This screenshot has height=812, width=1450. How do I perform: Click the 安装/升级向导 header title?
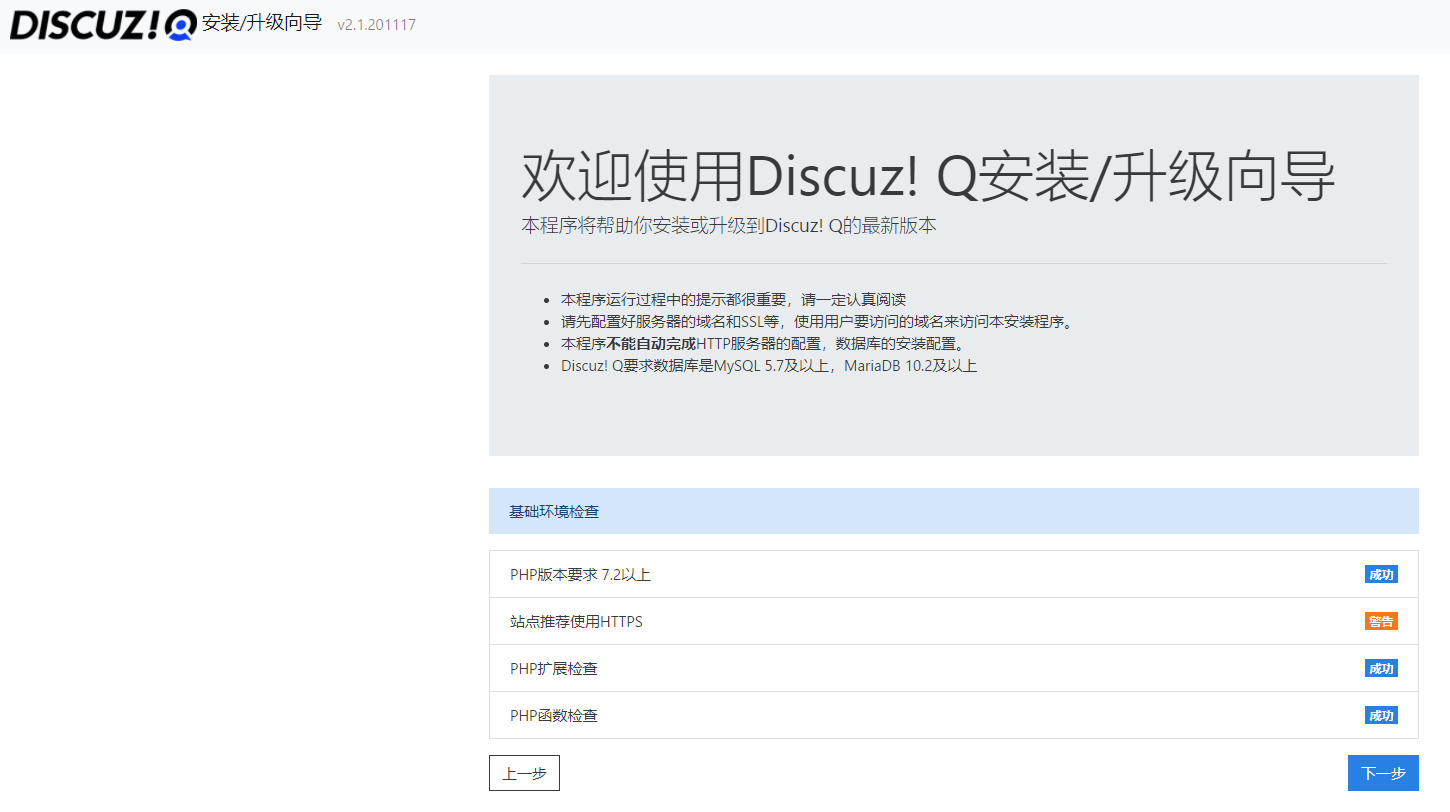[262, 23]
